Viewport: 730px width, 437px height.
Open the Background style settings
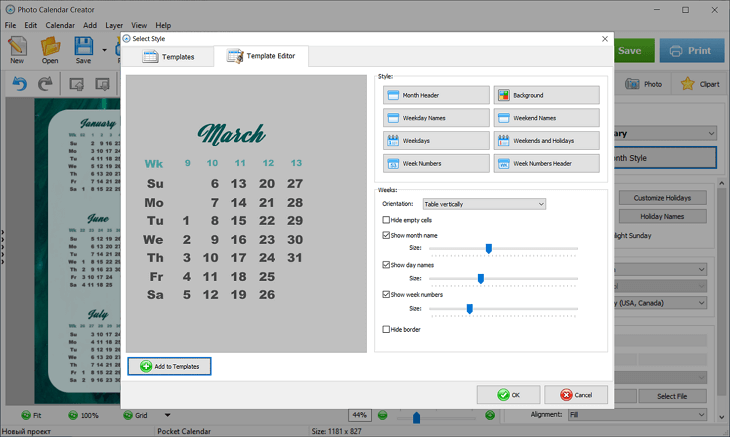click(x=547, y=95)
